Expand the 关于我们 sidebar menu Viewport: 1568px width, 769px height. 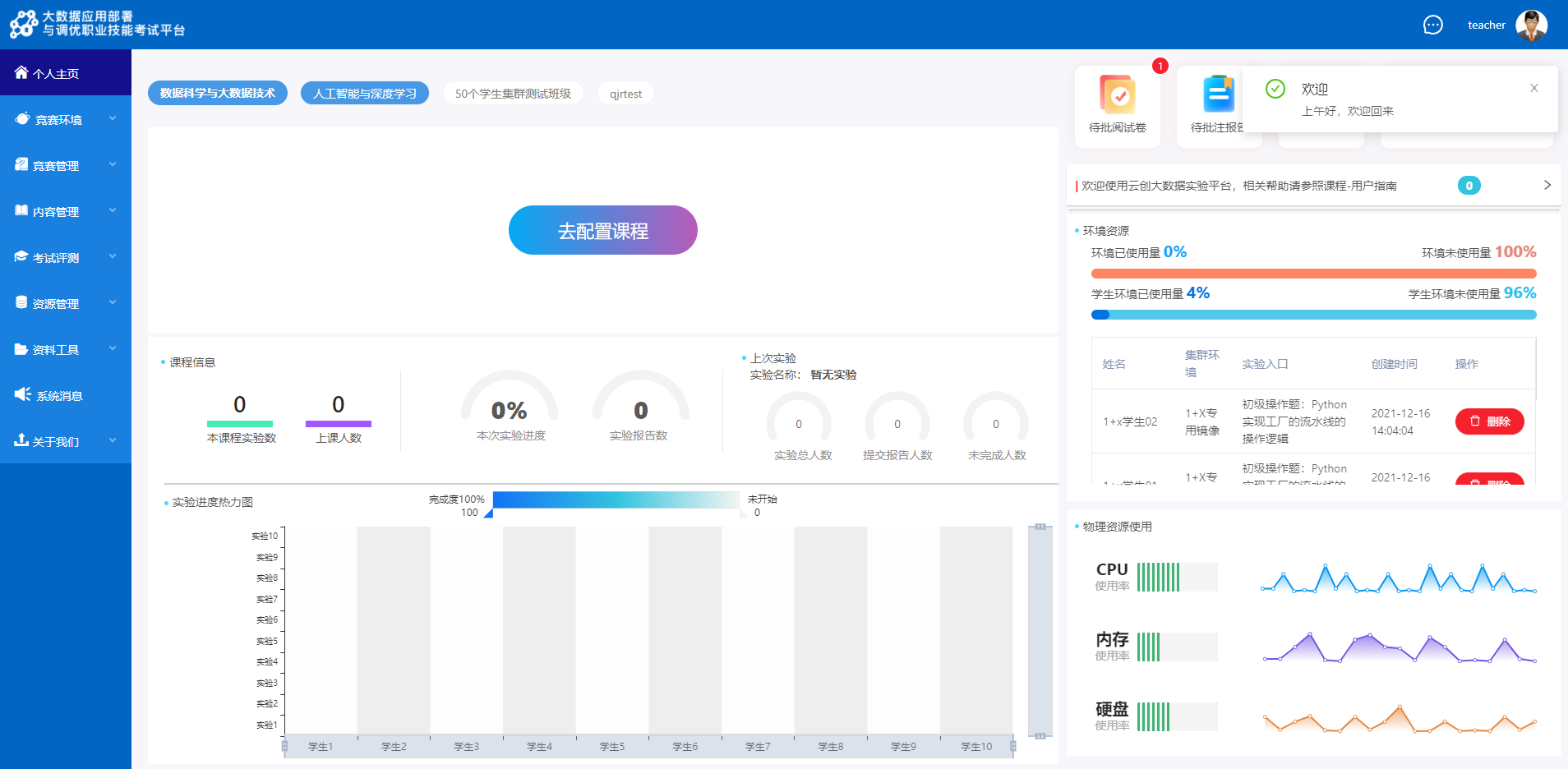66,441
